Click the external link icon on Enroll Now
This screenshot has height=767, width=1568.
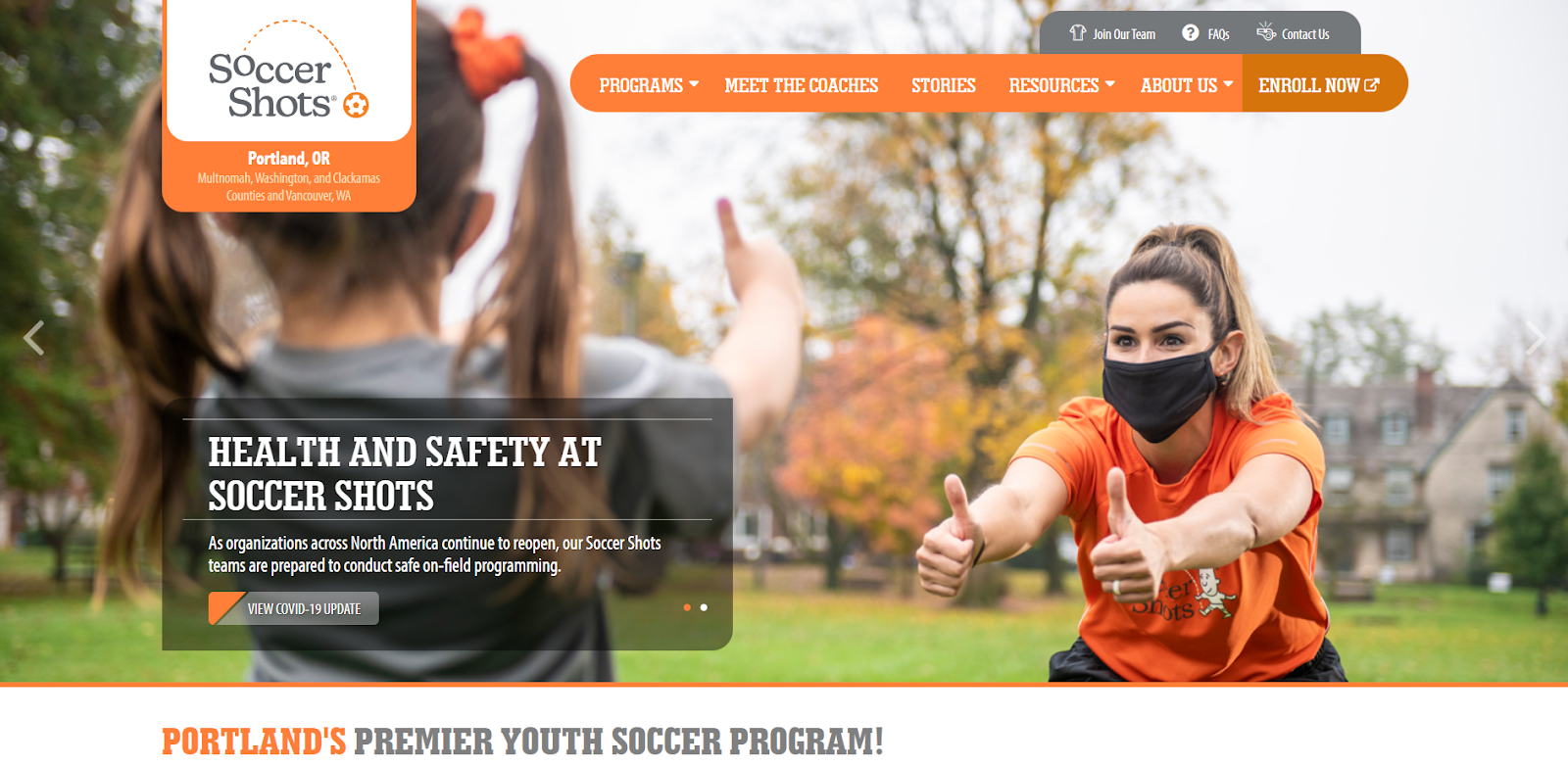coord(1372,85)
